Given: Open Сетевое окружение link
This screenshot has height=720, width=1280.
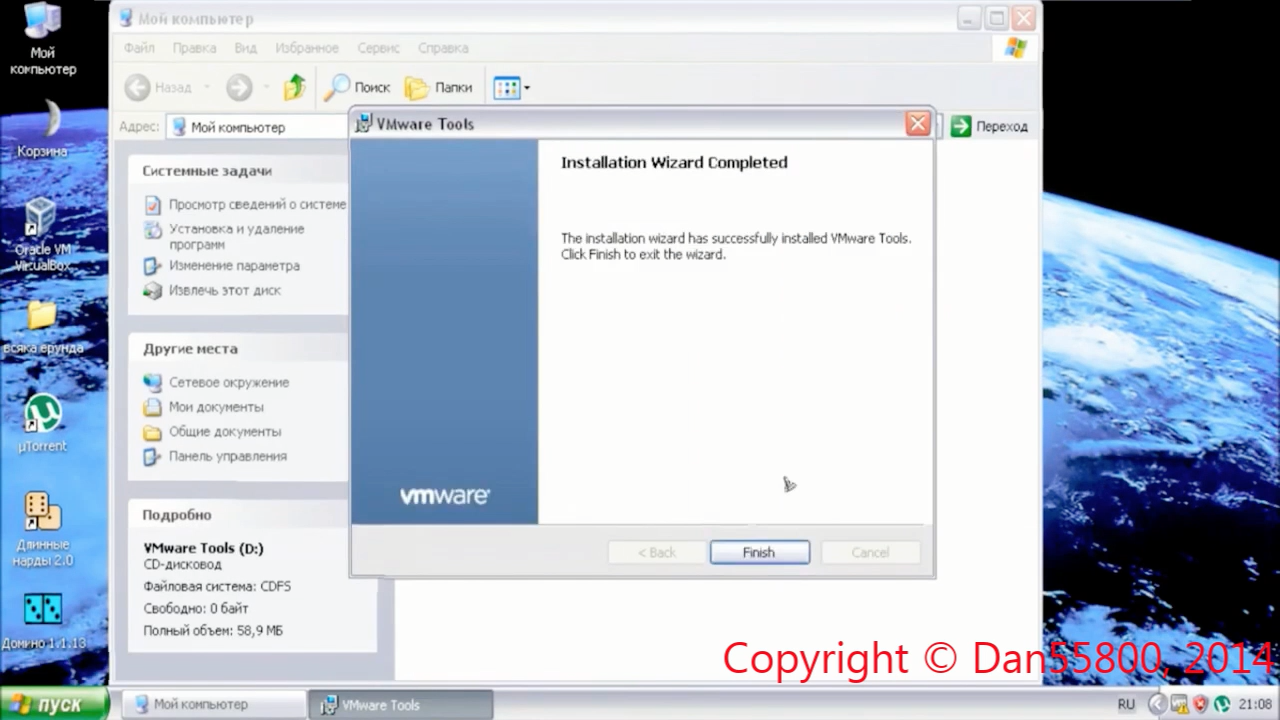Looking at the screenshot, I should pos(229,382).
